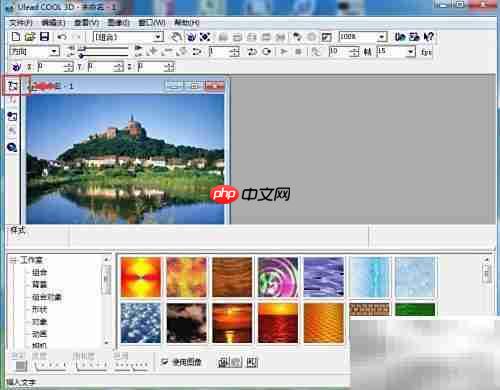Click the icon right of zoom dropdown

coord(400,36)
